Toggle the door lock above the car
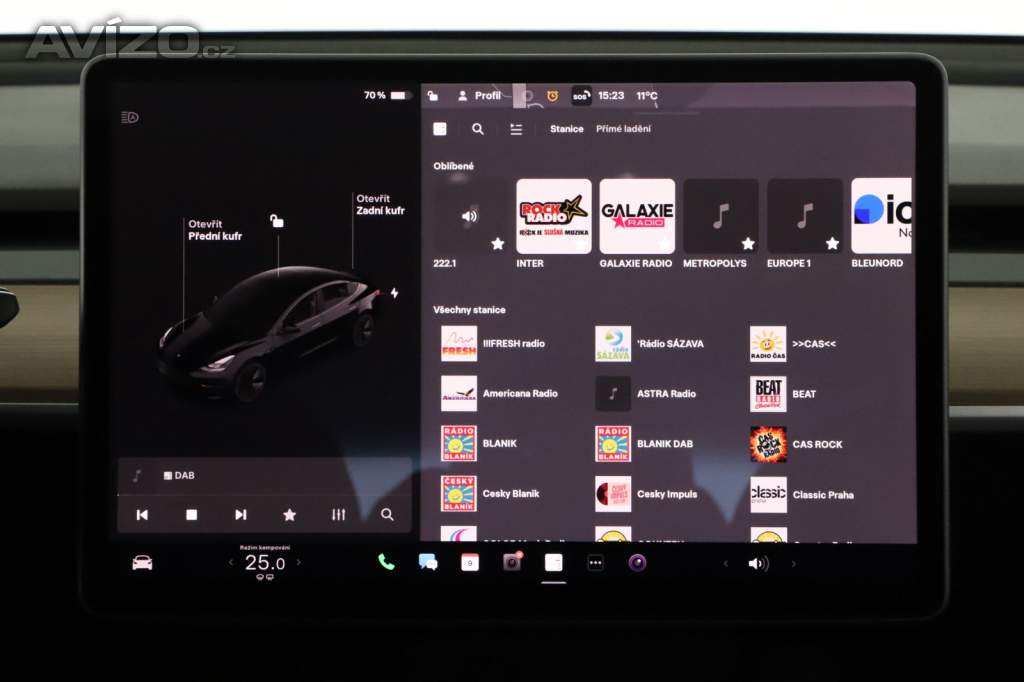 coord(277,221)
